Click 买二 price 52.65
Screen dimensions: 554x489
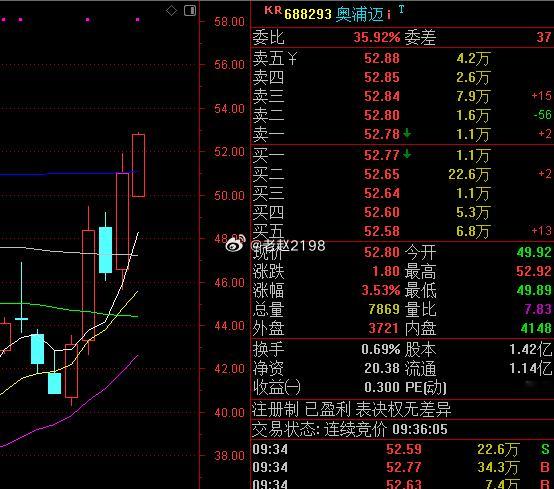coord(382,174)
